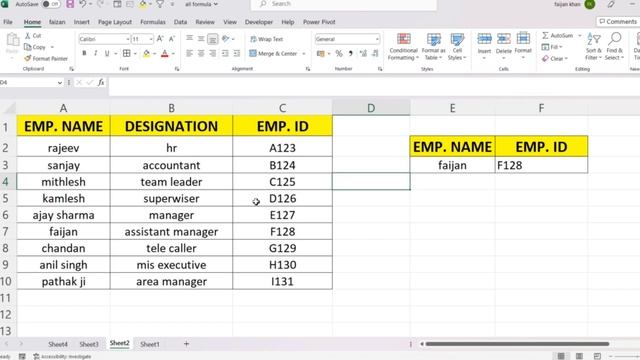Image resolution: width=640 pixels, height=360 pixels.
Task: Apply Underline formatting
Action: point(107,53)
